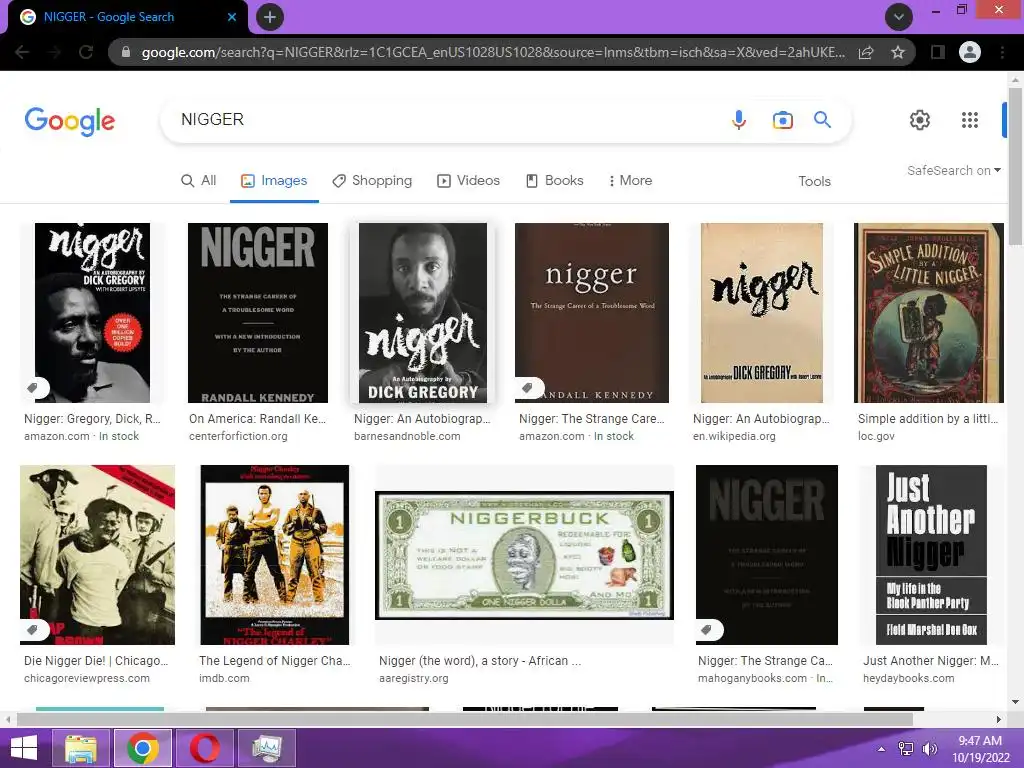1024x768 pixels.
Task: Follow the loc.gov source link
Action: point(876,436)
